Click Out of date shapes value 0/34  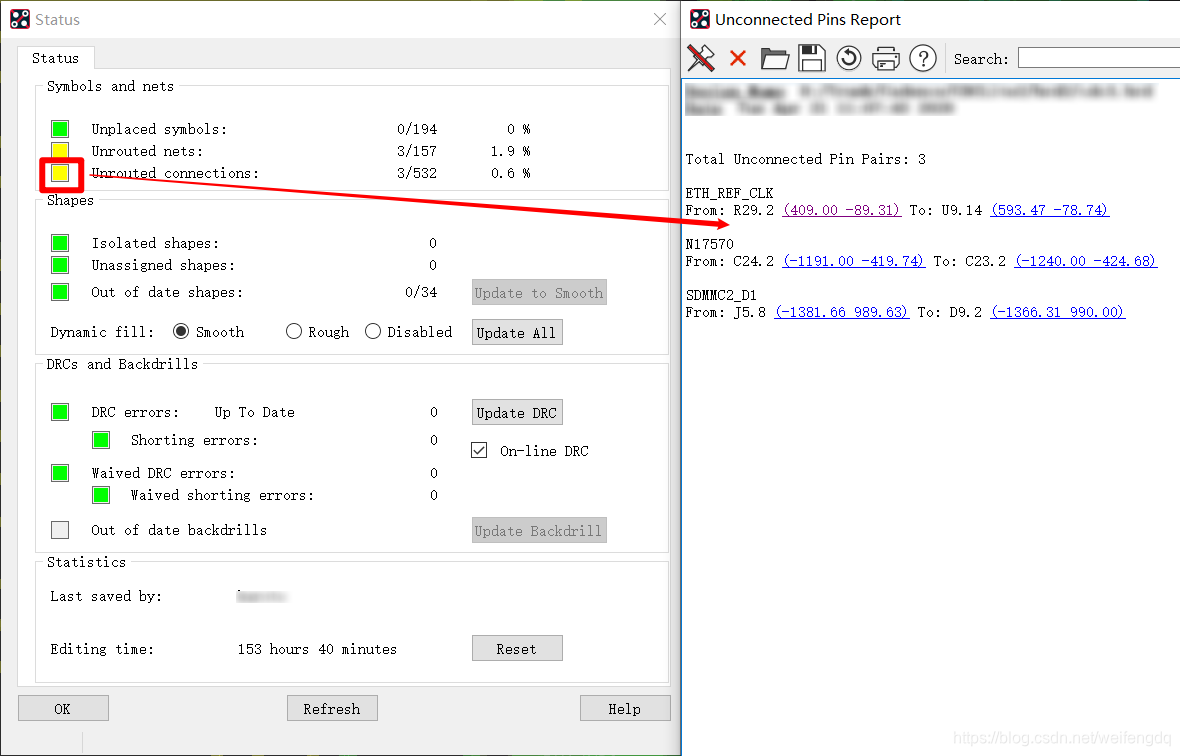click(x=421, y=292)
